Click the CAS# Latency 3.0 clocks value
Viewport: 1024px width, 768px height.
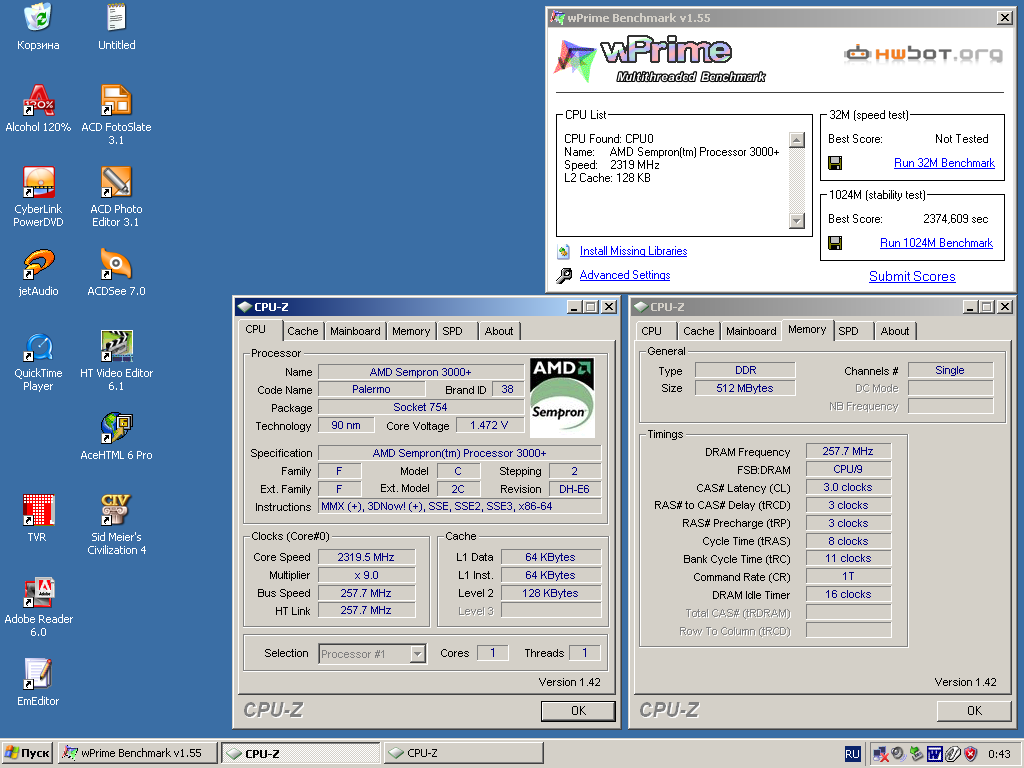848,487
